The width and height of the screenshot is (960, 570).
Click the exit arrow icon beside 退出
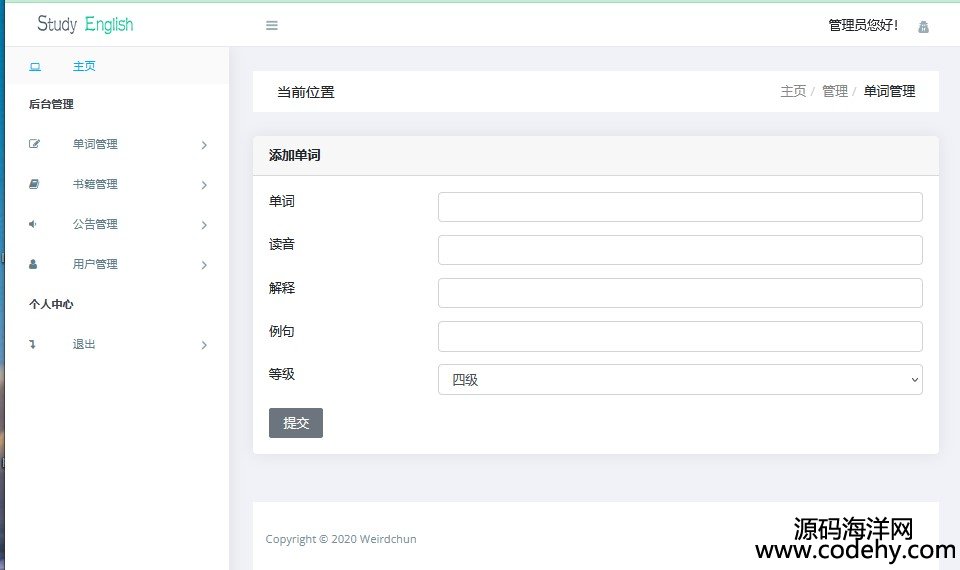tap(32, 345)
